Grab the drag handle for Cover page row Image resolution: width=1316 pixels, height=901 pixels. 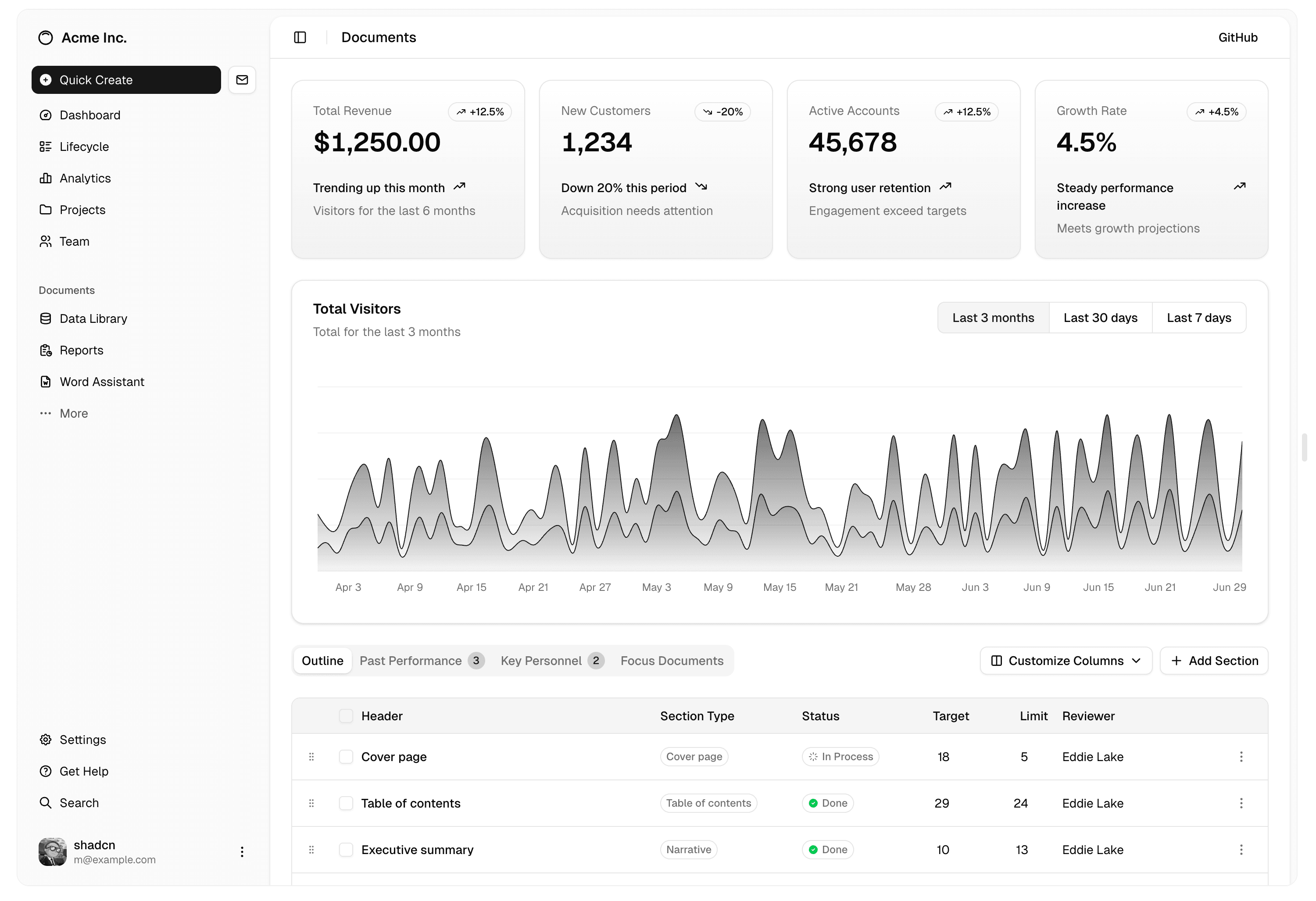pyautogui.click(x=311, y=757)
